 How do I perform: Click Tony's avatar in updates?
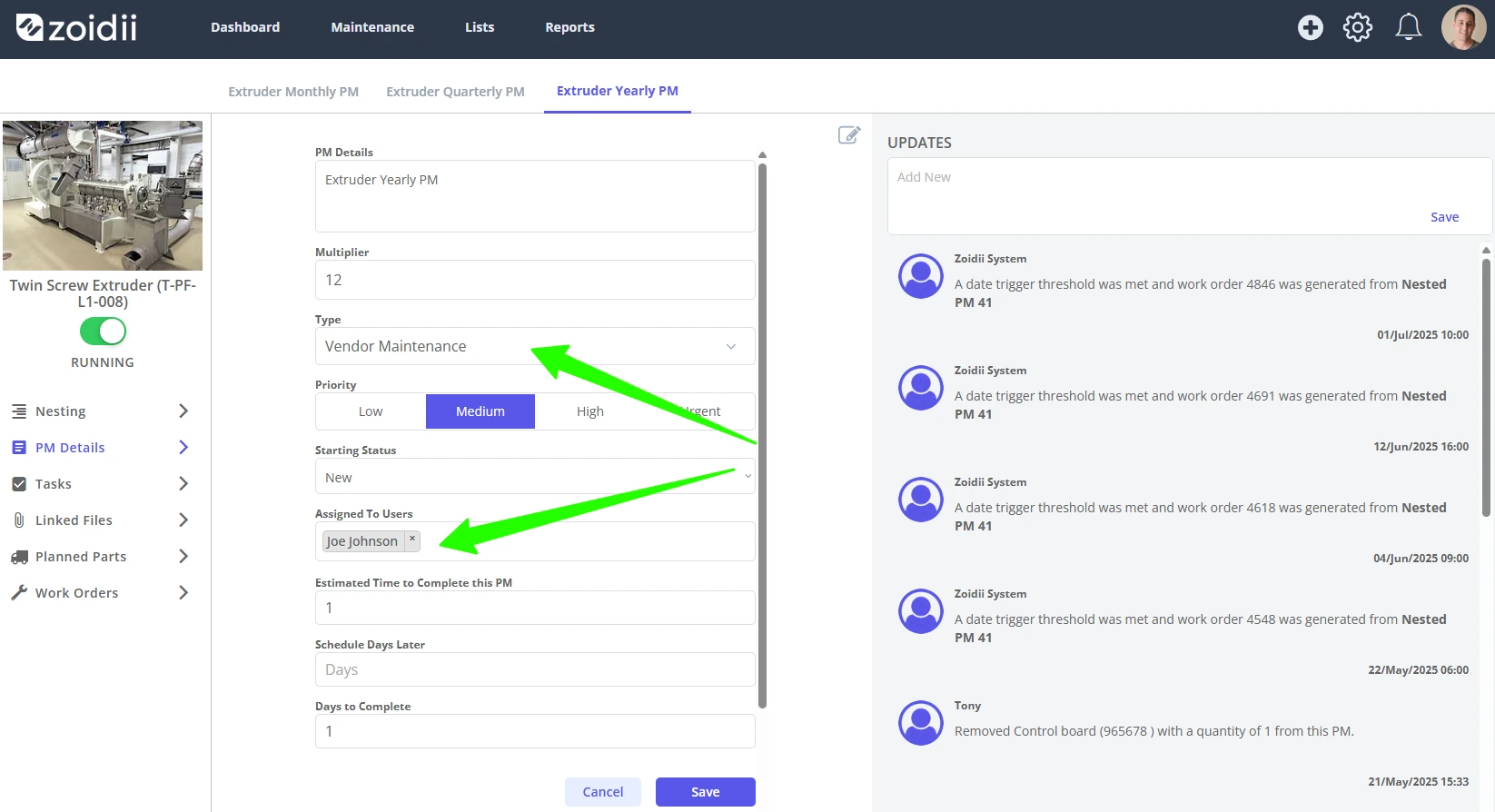[921, 723]
